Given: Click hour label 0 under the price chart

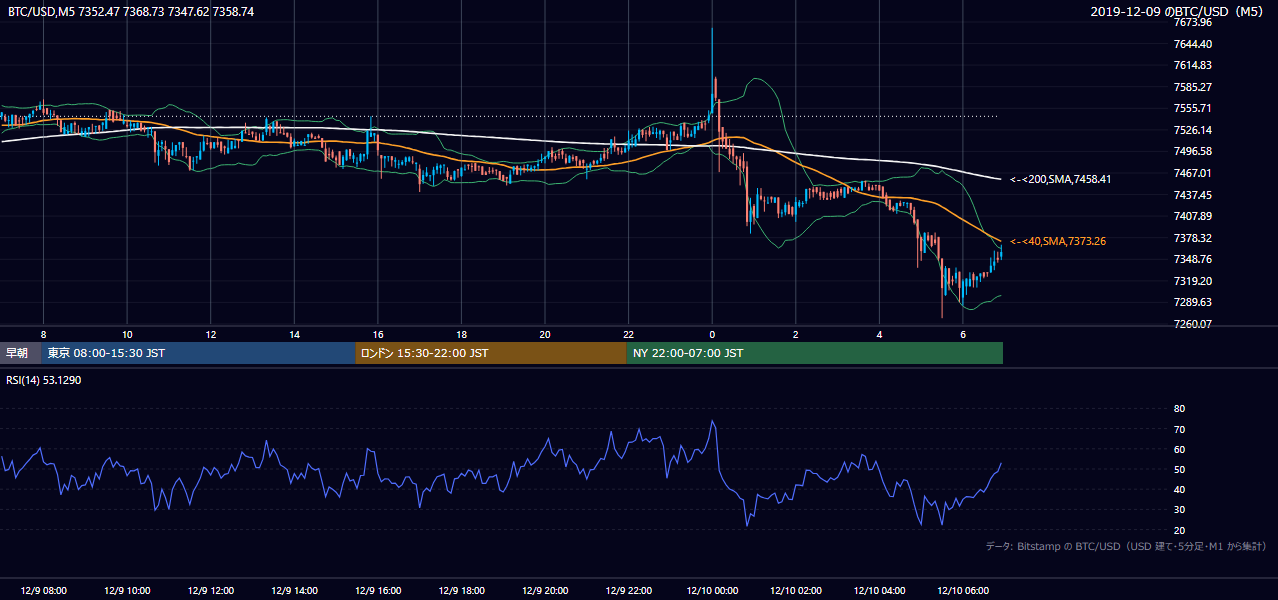Looking at the screenshot, I should tap(712, 334).
